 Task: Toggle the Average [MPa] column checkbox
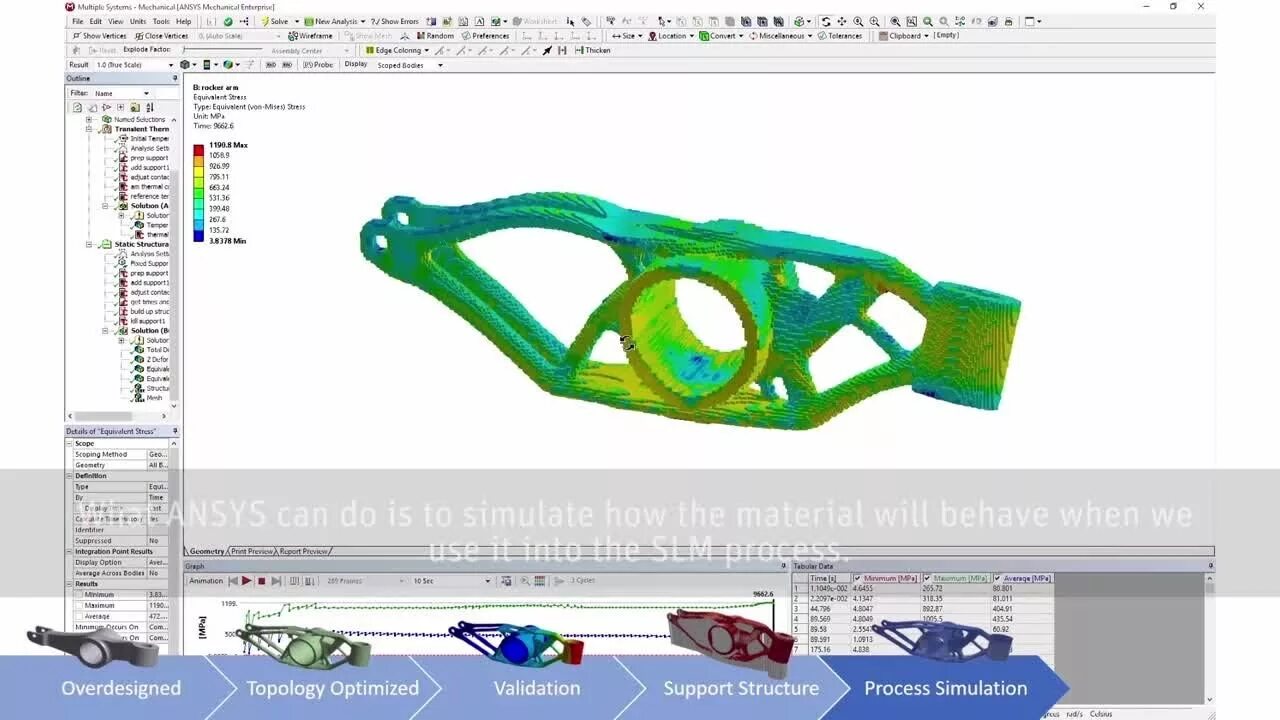point(997,578)
